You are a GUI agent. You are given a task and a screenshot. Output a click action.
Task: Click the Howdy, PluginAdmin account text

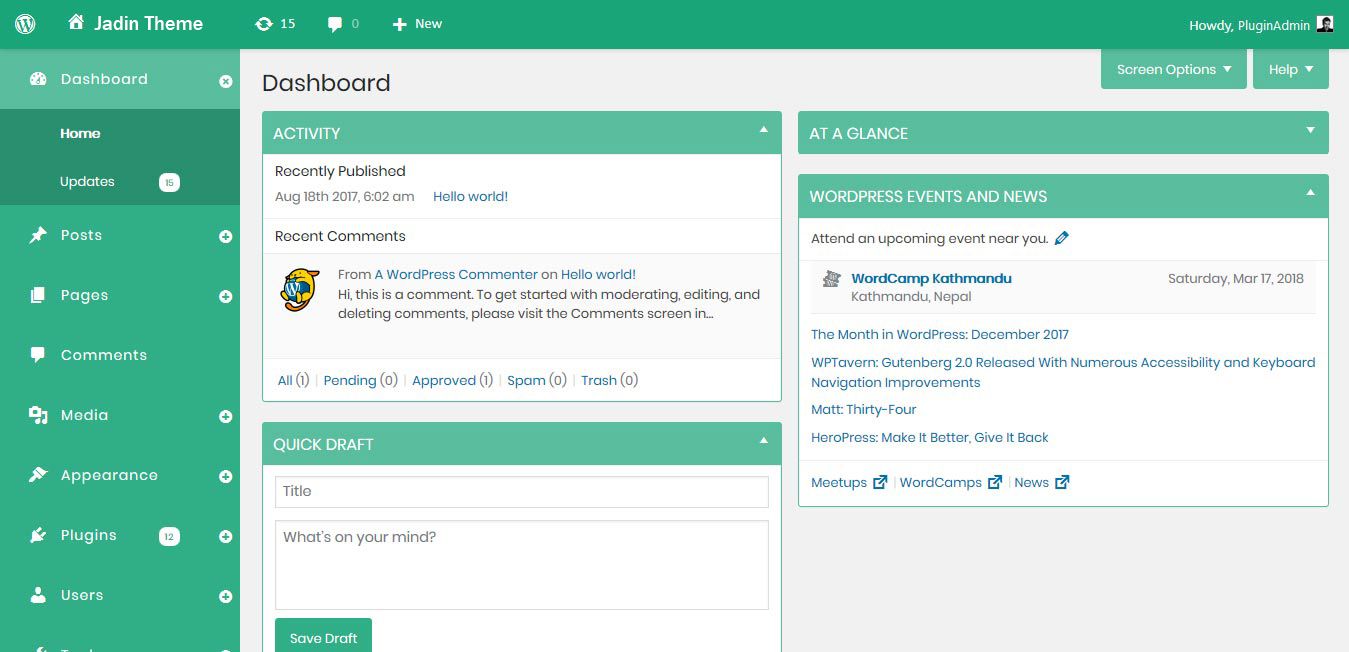tap(1249, 25)
